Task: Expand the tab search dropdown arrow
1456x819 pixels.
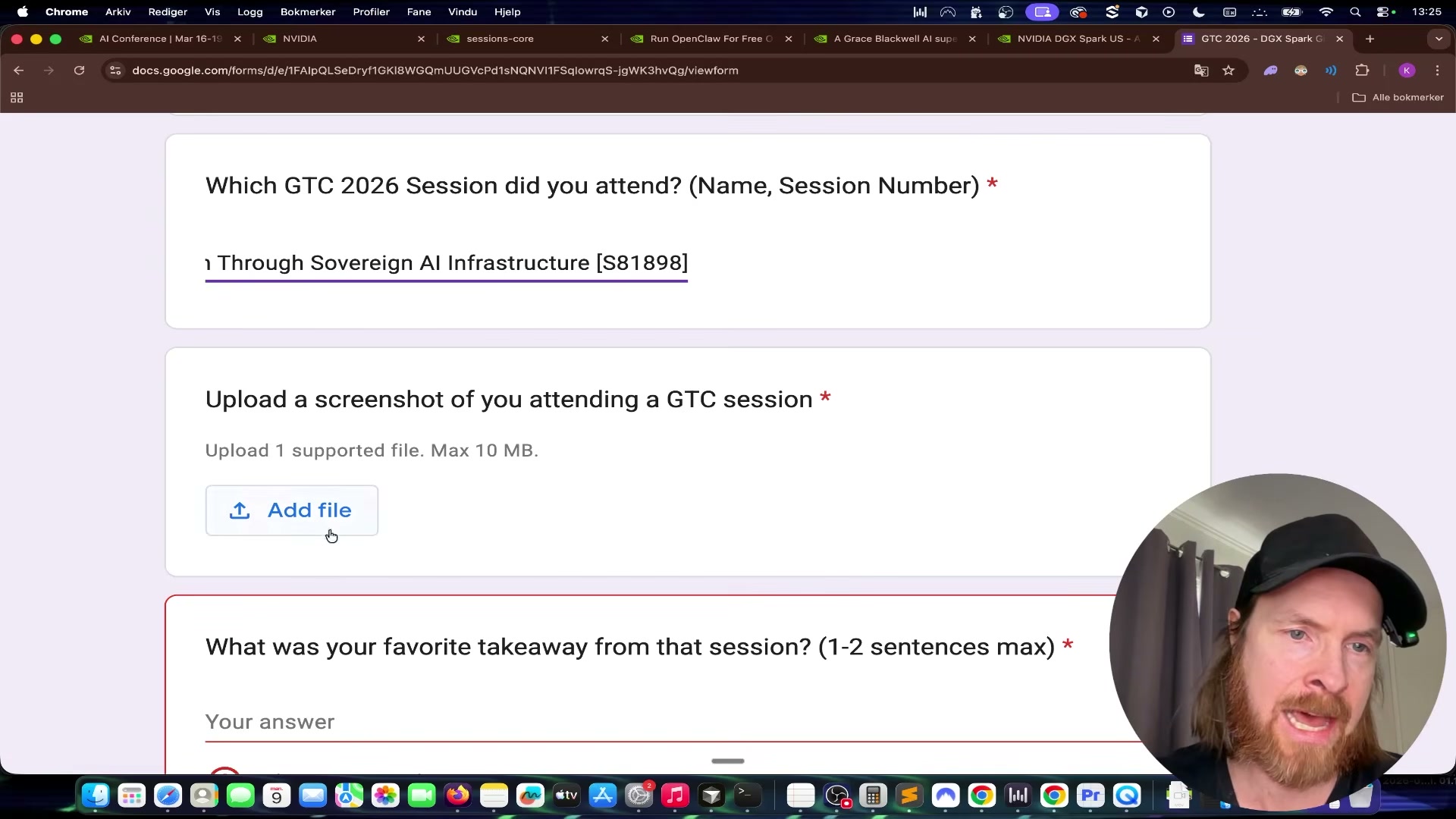Action: (x=1439, y=39)
